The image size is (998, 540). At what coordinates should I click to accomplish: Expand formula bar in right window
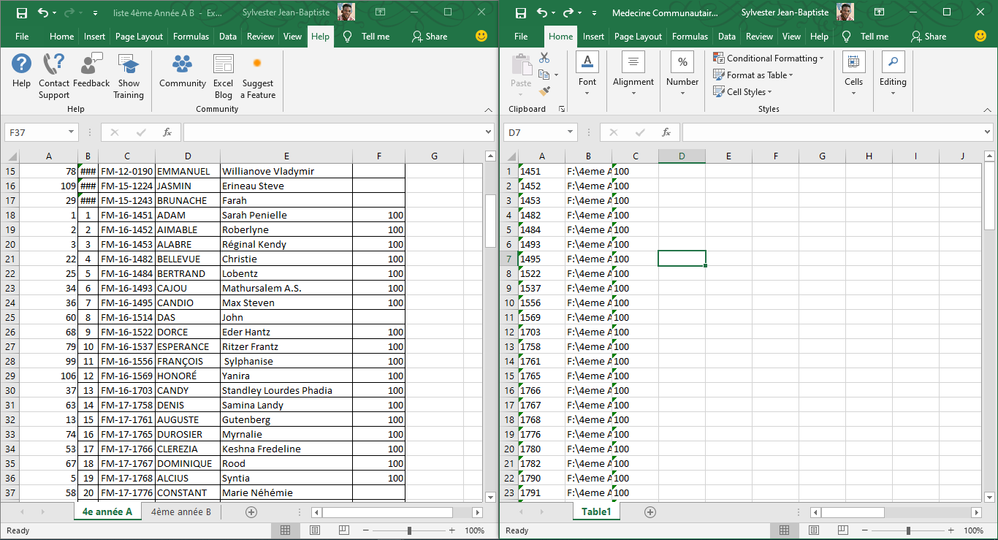coord(987,132)
